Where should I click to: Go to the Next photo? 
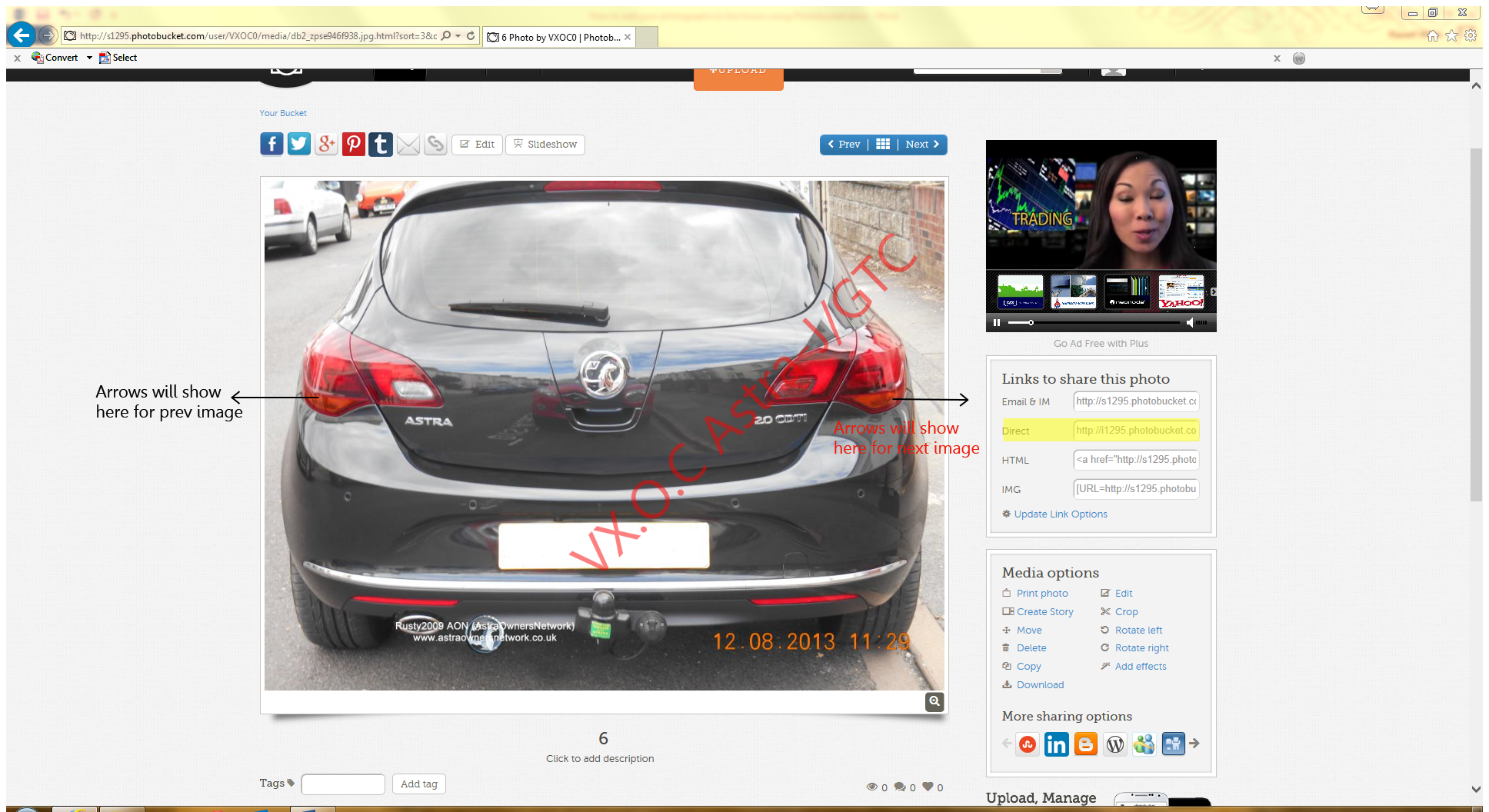coord(922,145)
